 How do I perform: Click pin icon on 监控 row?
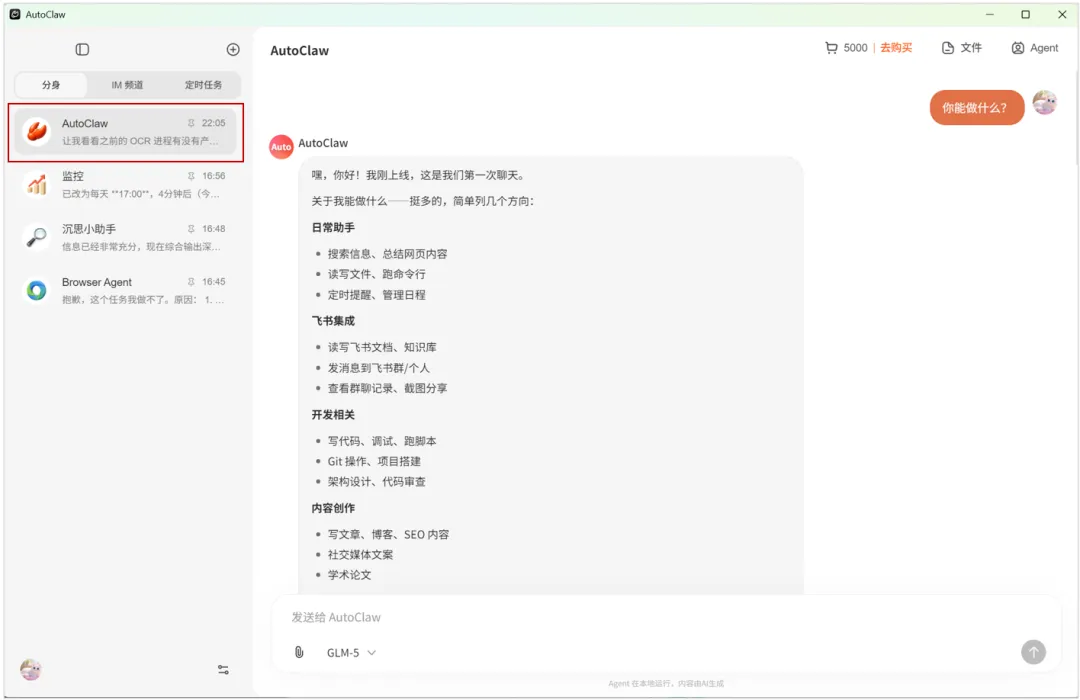[x=191, y=176]
